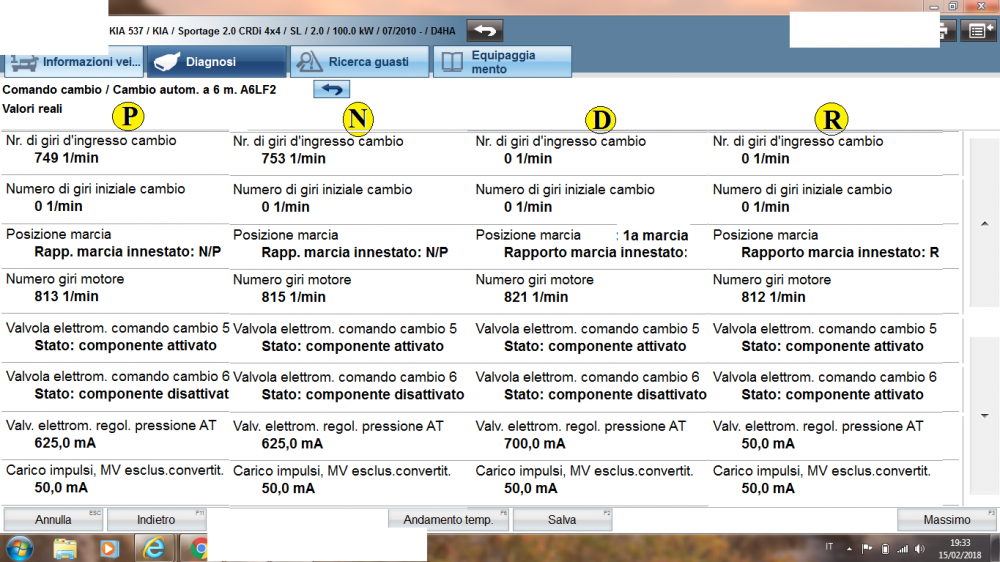
Task: Click the KIA Sportage vehicle title text
Action: click(282, 31)
